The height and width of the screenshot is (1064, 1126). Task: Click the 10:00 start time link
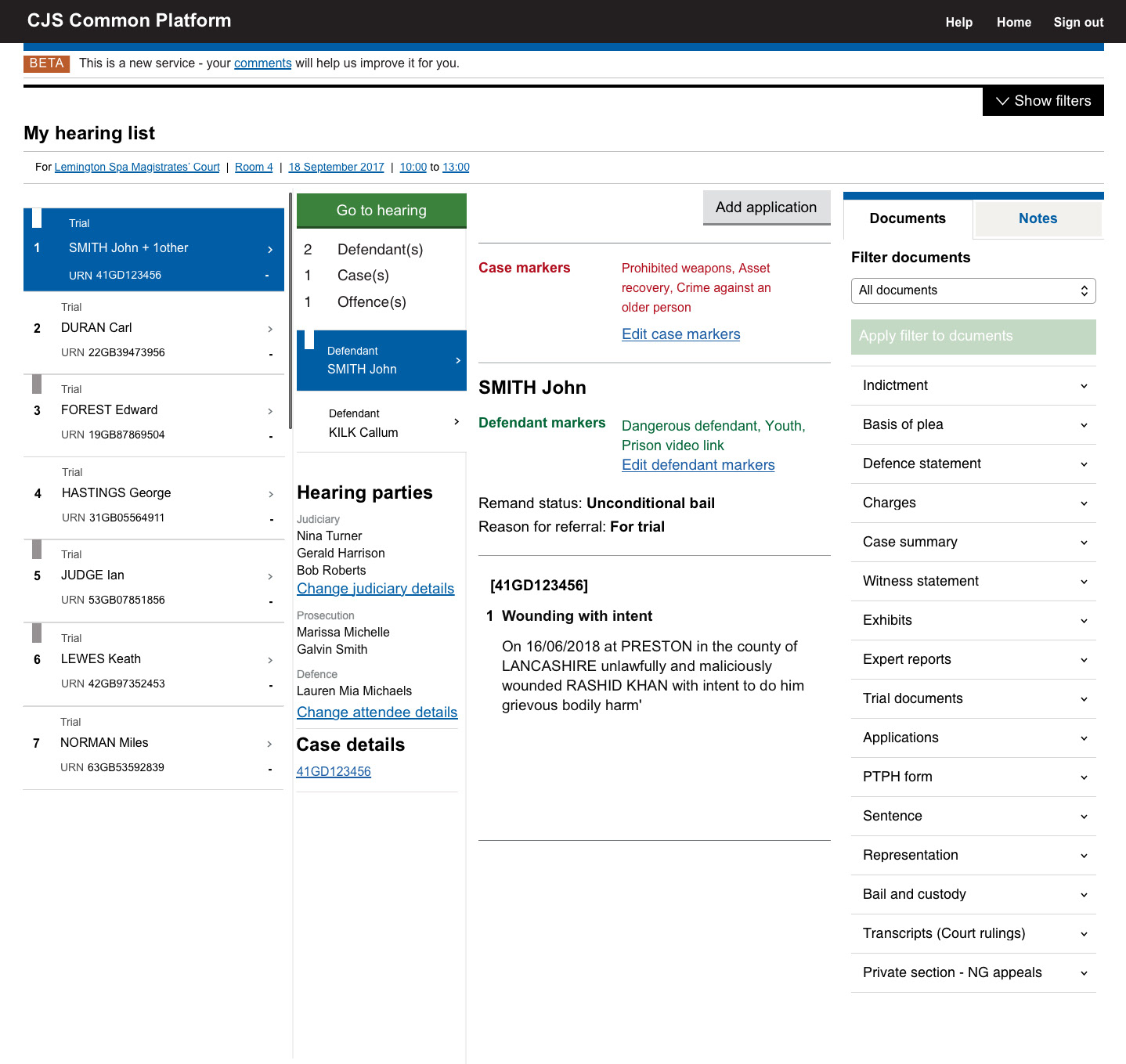click(x=413, y=167)
